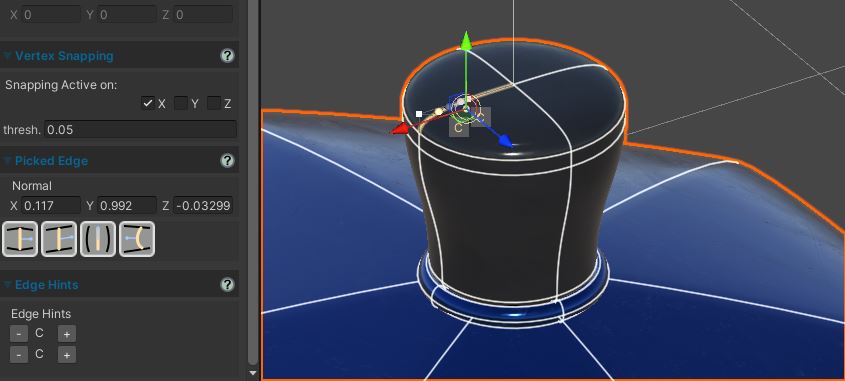The image size is (845, 381).
Task: Open help for Vertex Snapping section
Action: 227,56
